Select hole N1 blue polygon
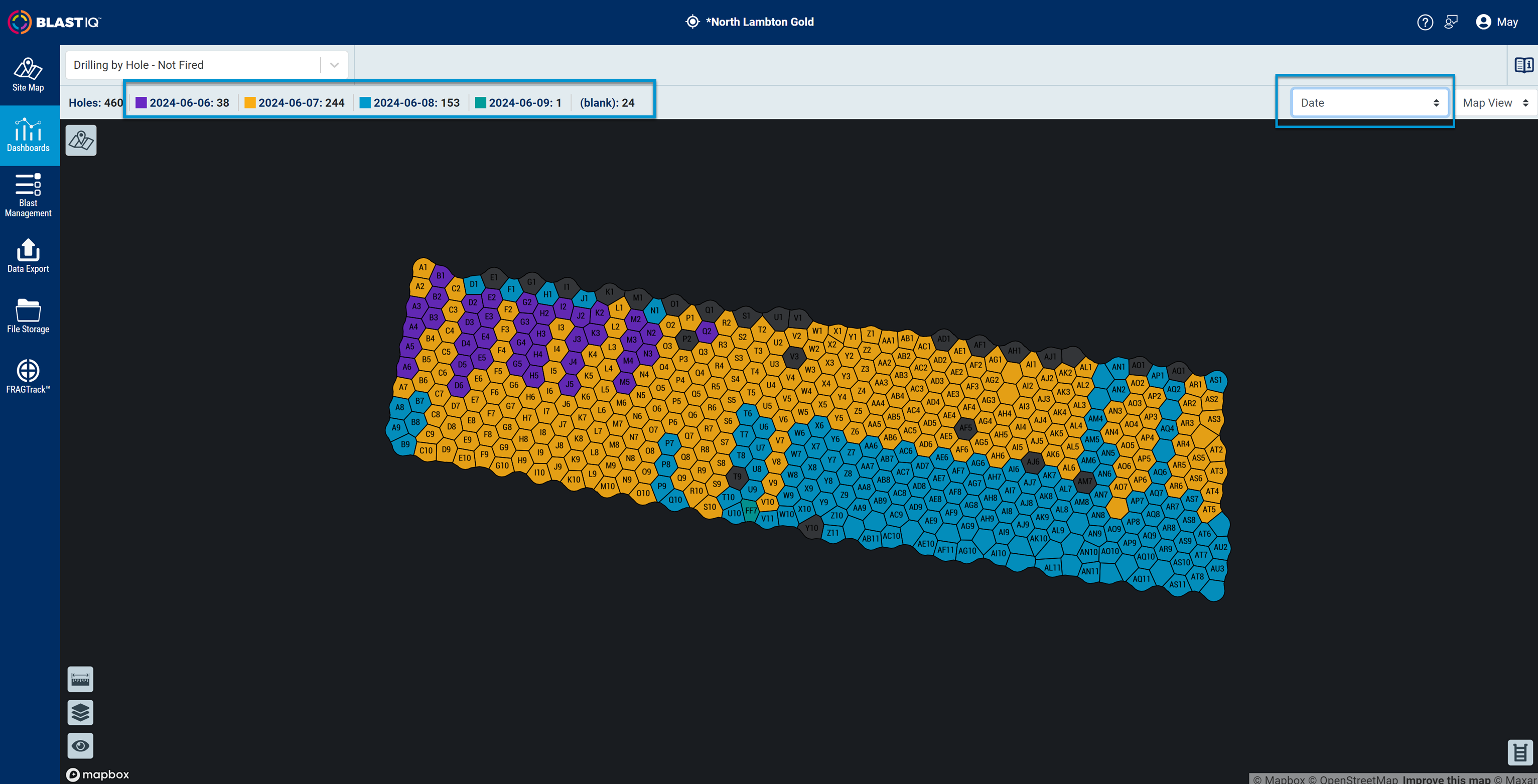Screen dimensions: 1538x784 coord(655,310)
